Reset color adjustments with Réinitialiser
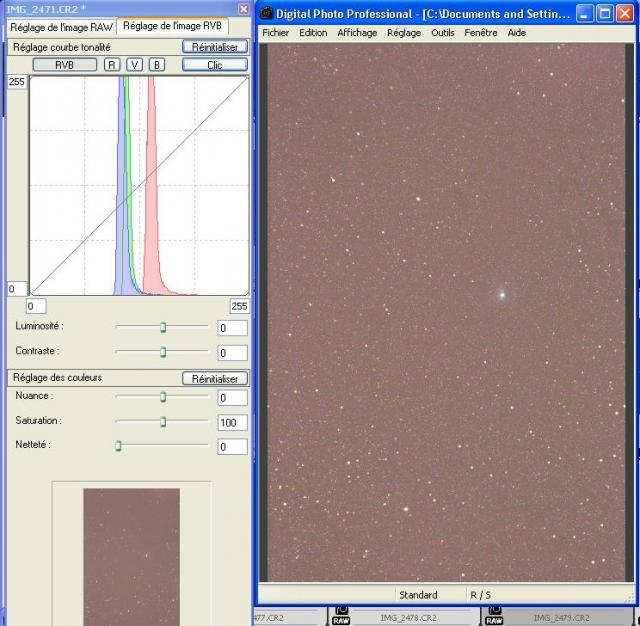 [215, 379]
